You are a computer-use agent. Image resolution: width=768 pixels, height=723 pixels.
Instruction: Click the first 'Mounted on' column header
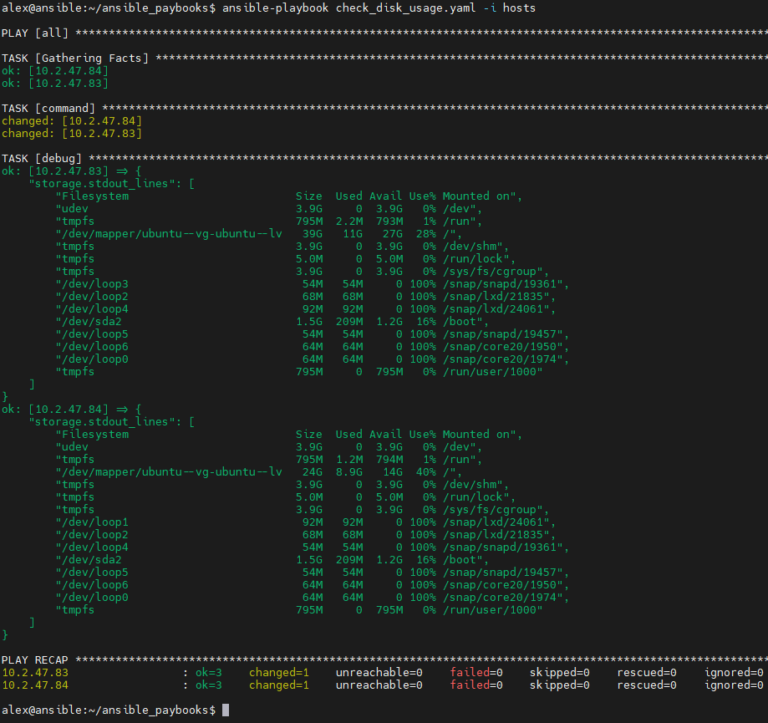[478, 196]
